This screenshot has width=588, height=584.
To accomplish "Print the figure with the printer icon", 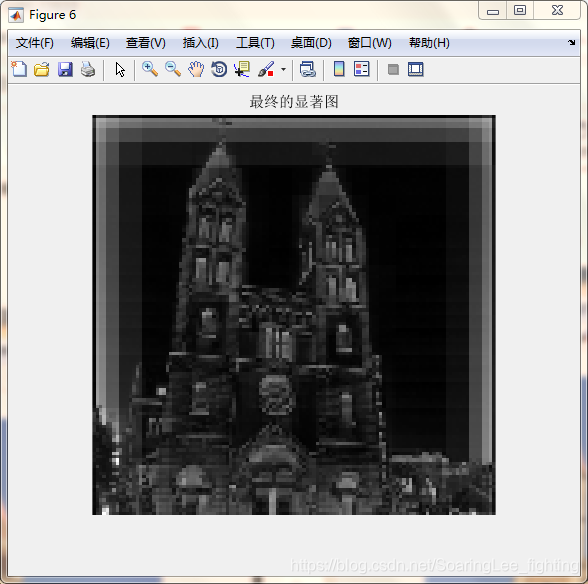I will coord(88,70).
